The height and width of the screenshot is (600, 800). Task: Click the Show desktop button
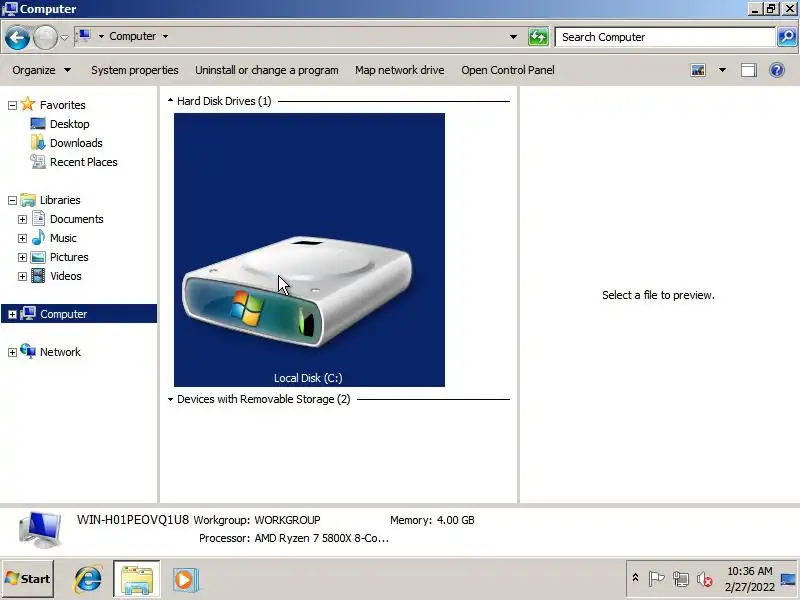coord(788,579)
